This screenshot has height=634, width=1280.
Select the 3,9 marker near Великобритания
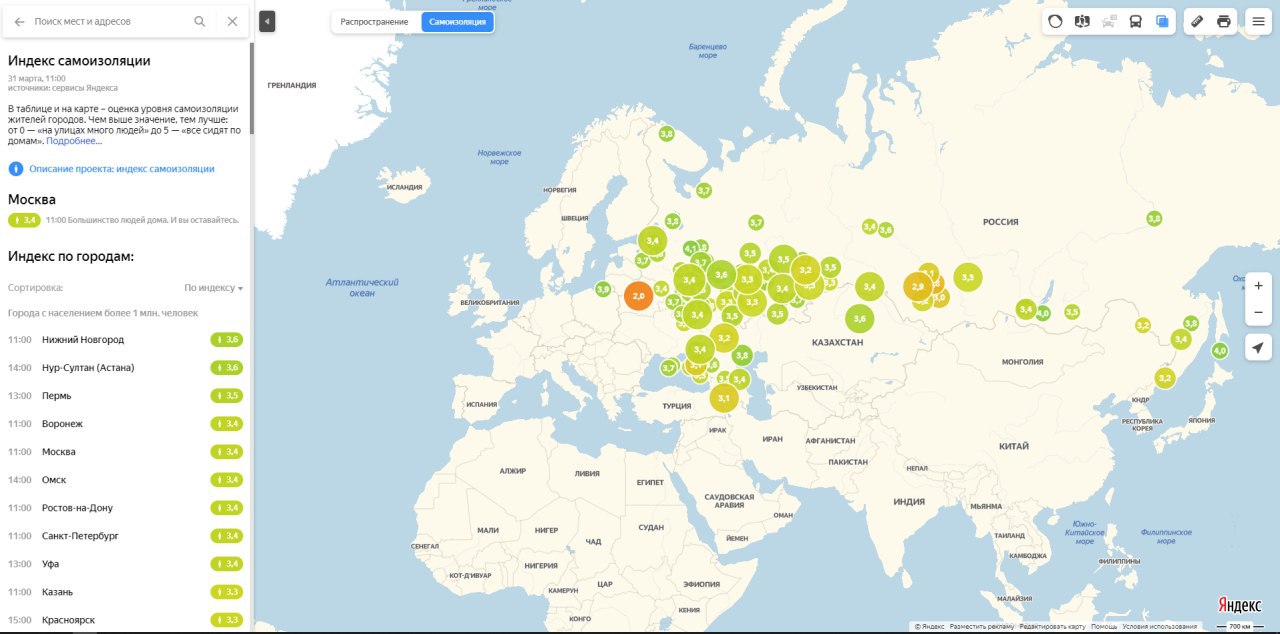[x=603, y=289]
